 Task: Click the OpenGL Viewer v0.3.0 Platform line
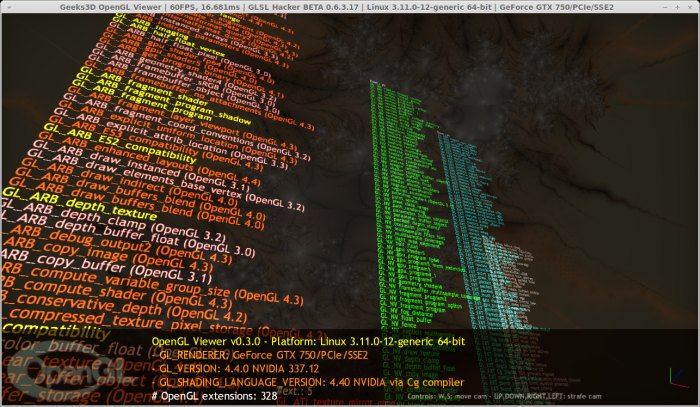tap(308, 341)
